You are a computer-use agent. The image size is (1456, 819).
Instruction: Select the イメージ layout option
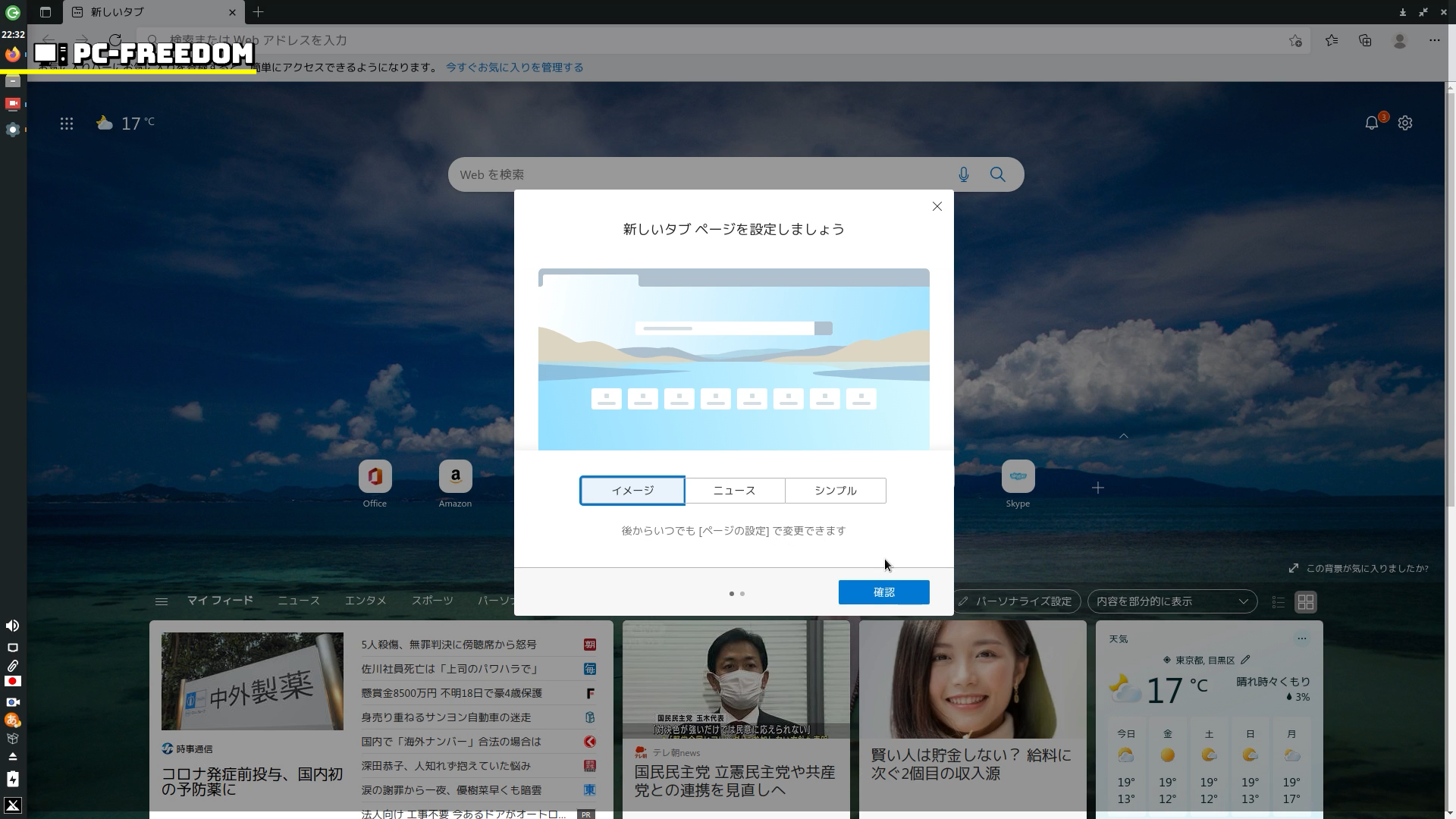pos(632,491)
